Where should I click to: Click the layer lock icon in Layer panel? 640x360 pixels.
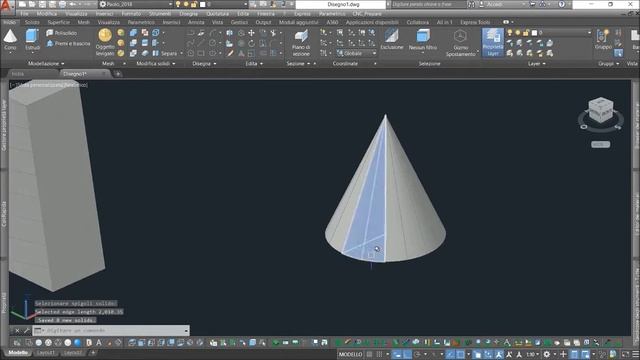(x=527, y=32)
